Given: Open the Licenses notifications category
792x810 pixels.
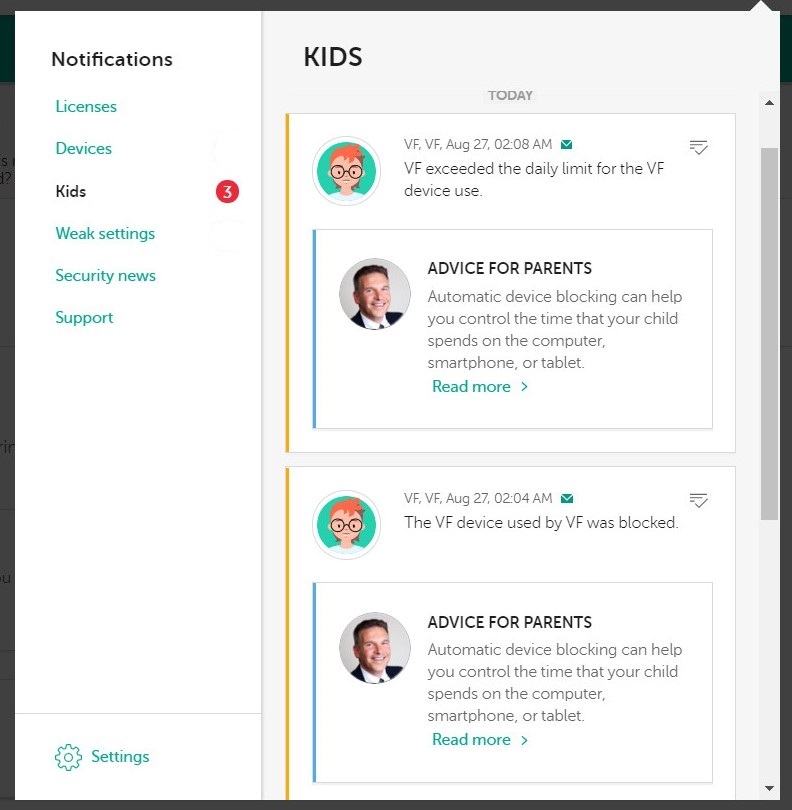Looking at the screenshot, I should pos(86,106).
